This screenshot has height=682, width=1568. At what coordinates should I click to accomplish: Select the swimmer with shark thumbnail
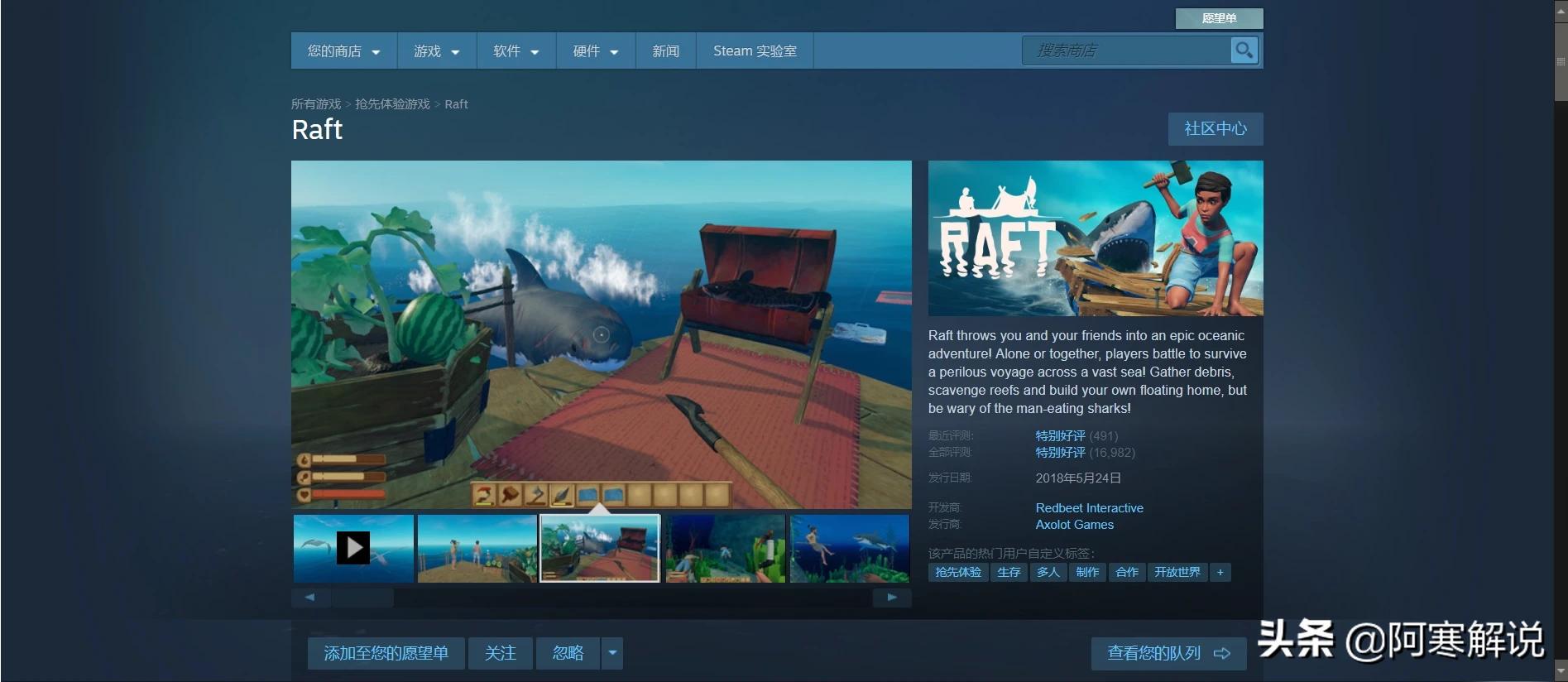(x=850, y=548)
